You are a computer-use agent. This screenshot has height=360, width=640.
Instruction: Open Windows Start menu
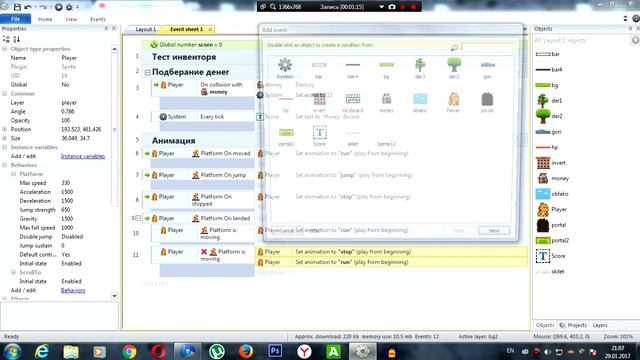[x=12, y=351]
